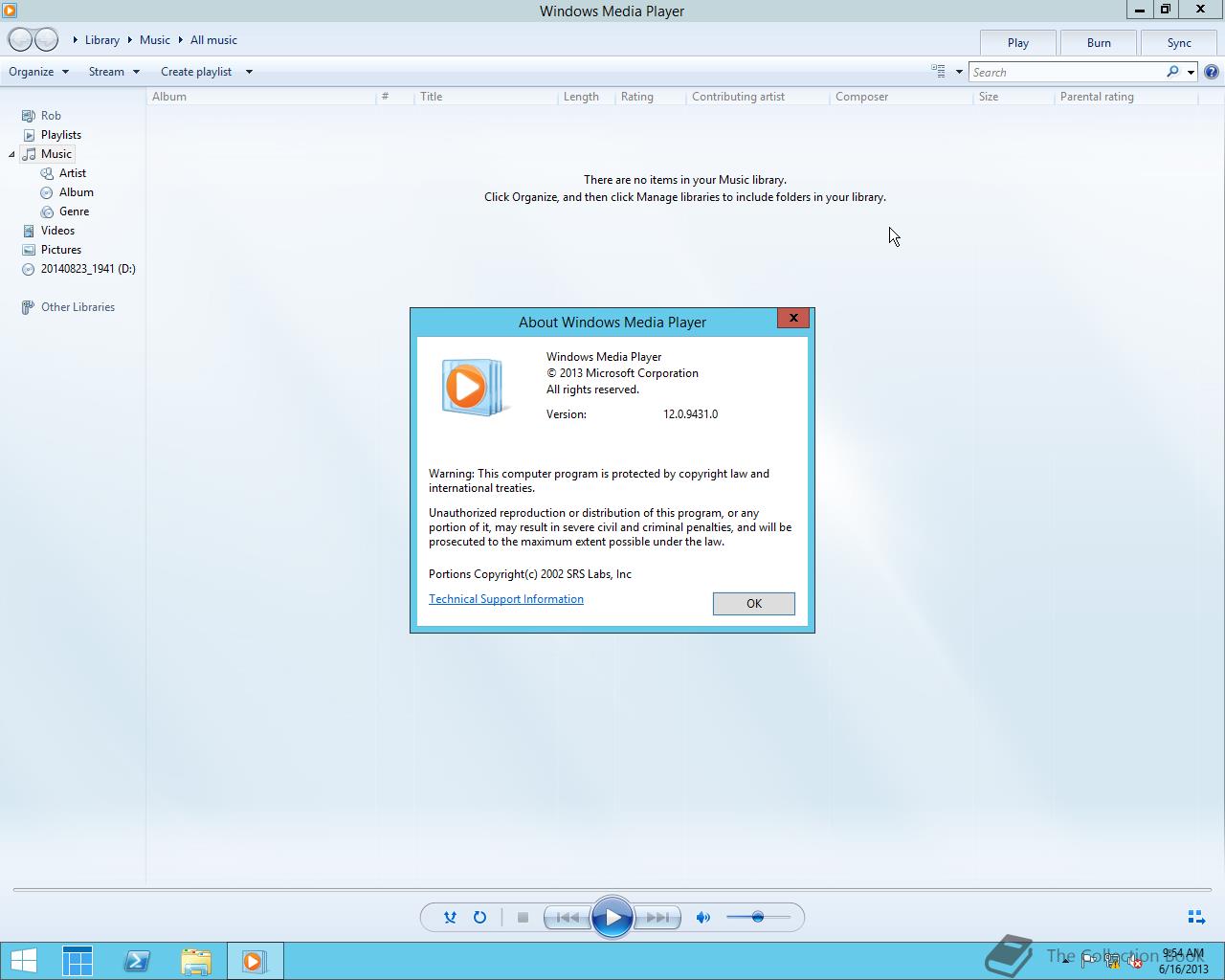This screenshot has width=1225, height=980.
Task: Open Server Manager from the taskbar
Action: (x=78, y=961)
